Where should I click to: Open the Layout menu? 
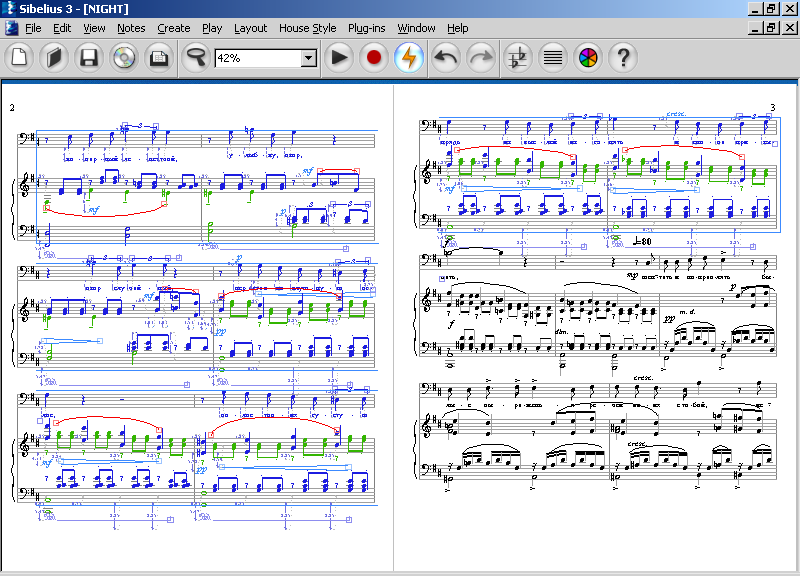click(251, 28)
